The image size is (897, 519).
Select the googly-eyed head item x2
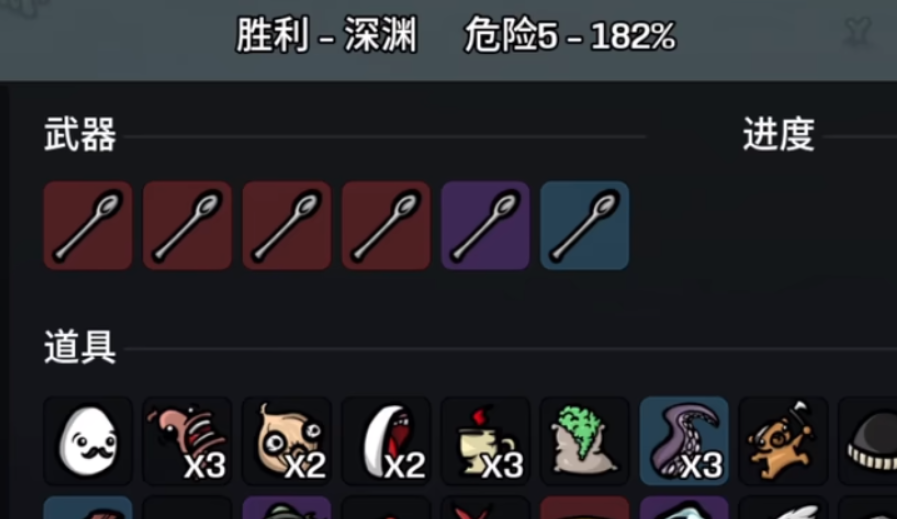tap(287, 441)
